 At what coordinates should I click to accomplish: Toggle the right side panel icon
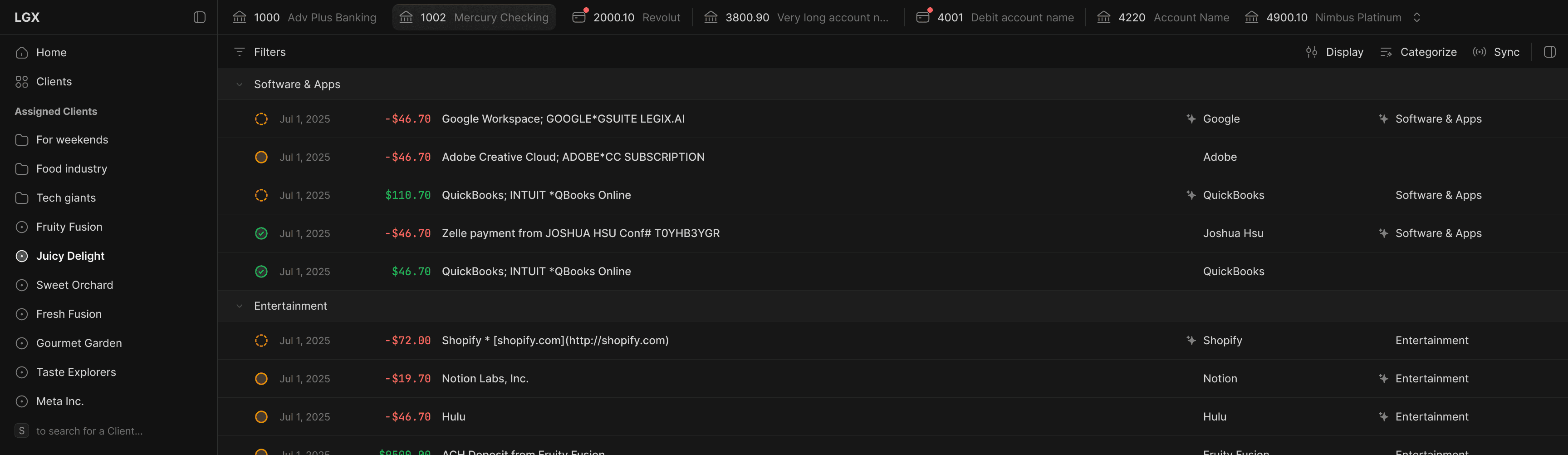1550,52
